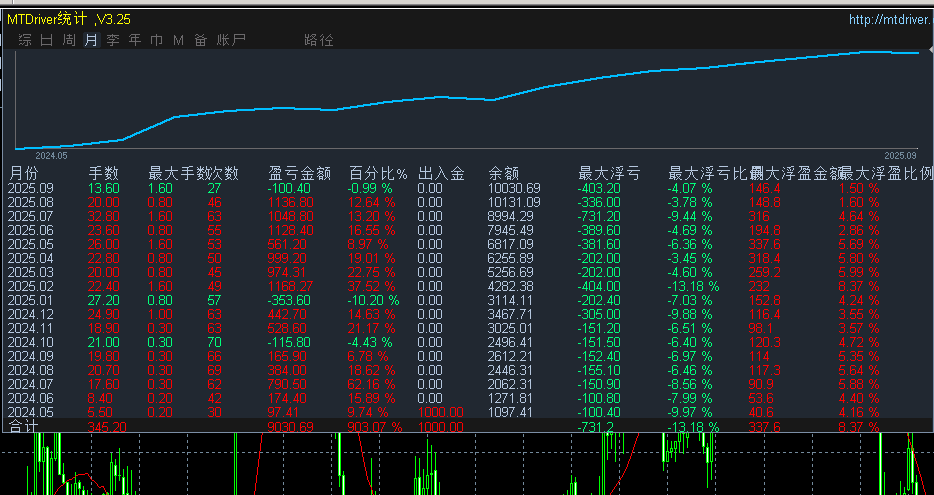This screenshot has width=934, height=495.
Task: Click the 合计 totals row label
Action: pyautogui.click(x=25, y=426)
